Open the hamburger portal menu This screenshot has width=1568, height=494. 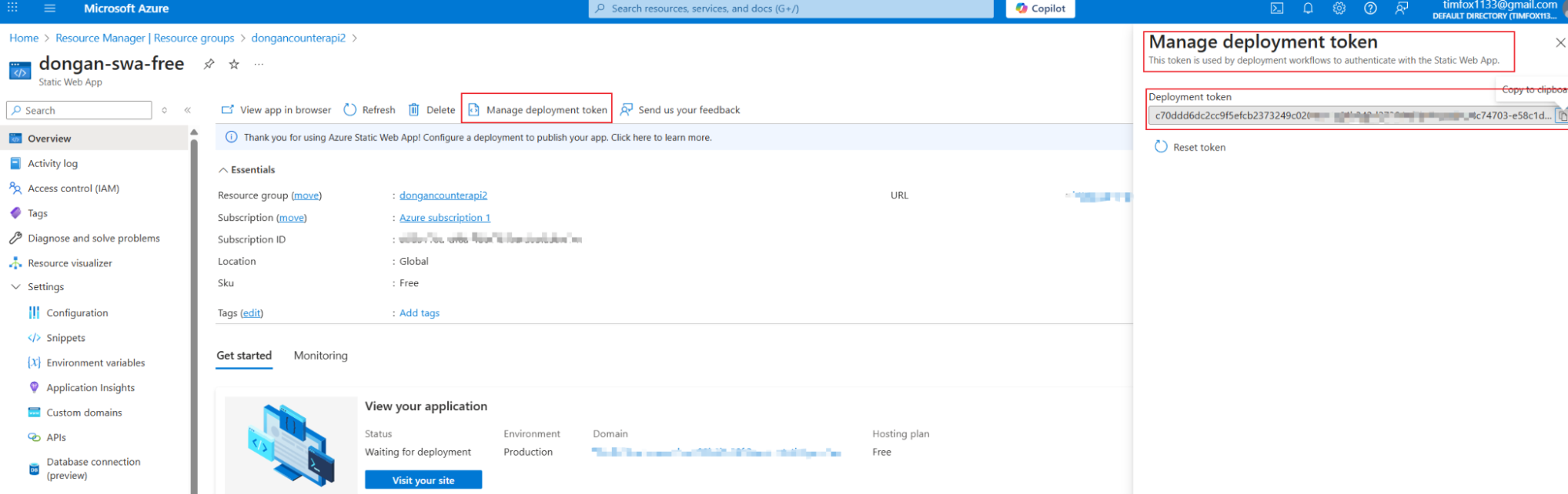(50, 8)
